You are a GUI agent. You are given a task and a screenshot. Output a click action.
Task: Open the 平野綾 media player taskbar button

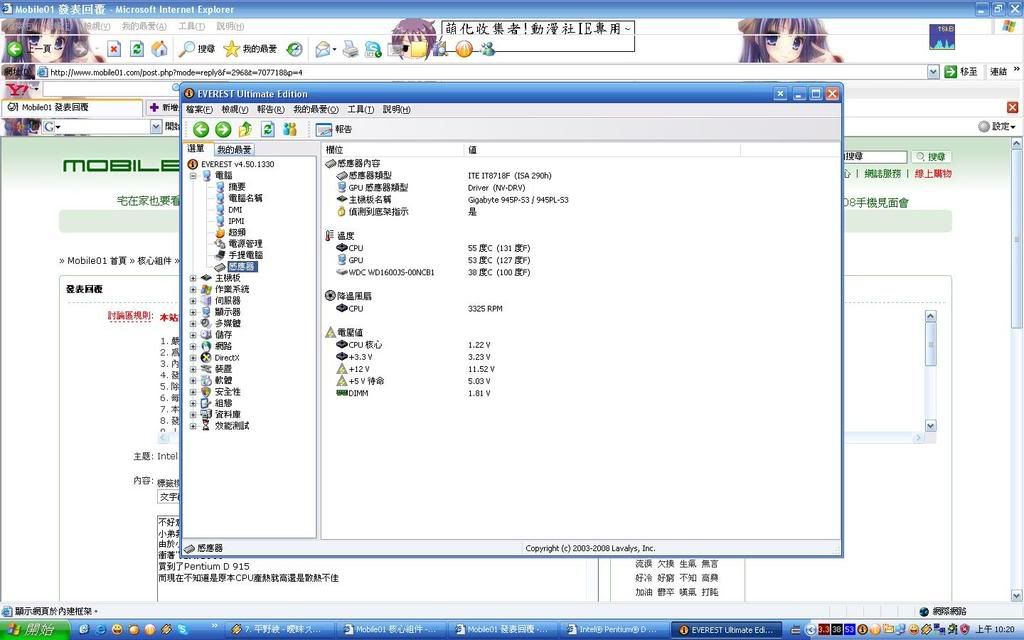[280, 630]
